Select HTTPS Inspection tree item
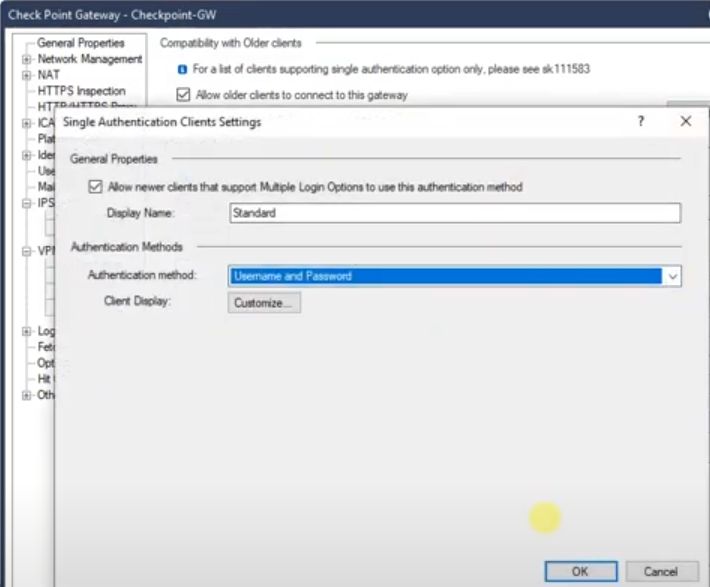This screenshot has height=587, width=710. (x=82, y=91)
